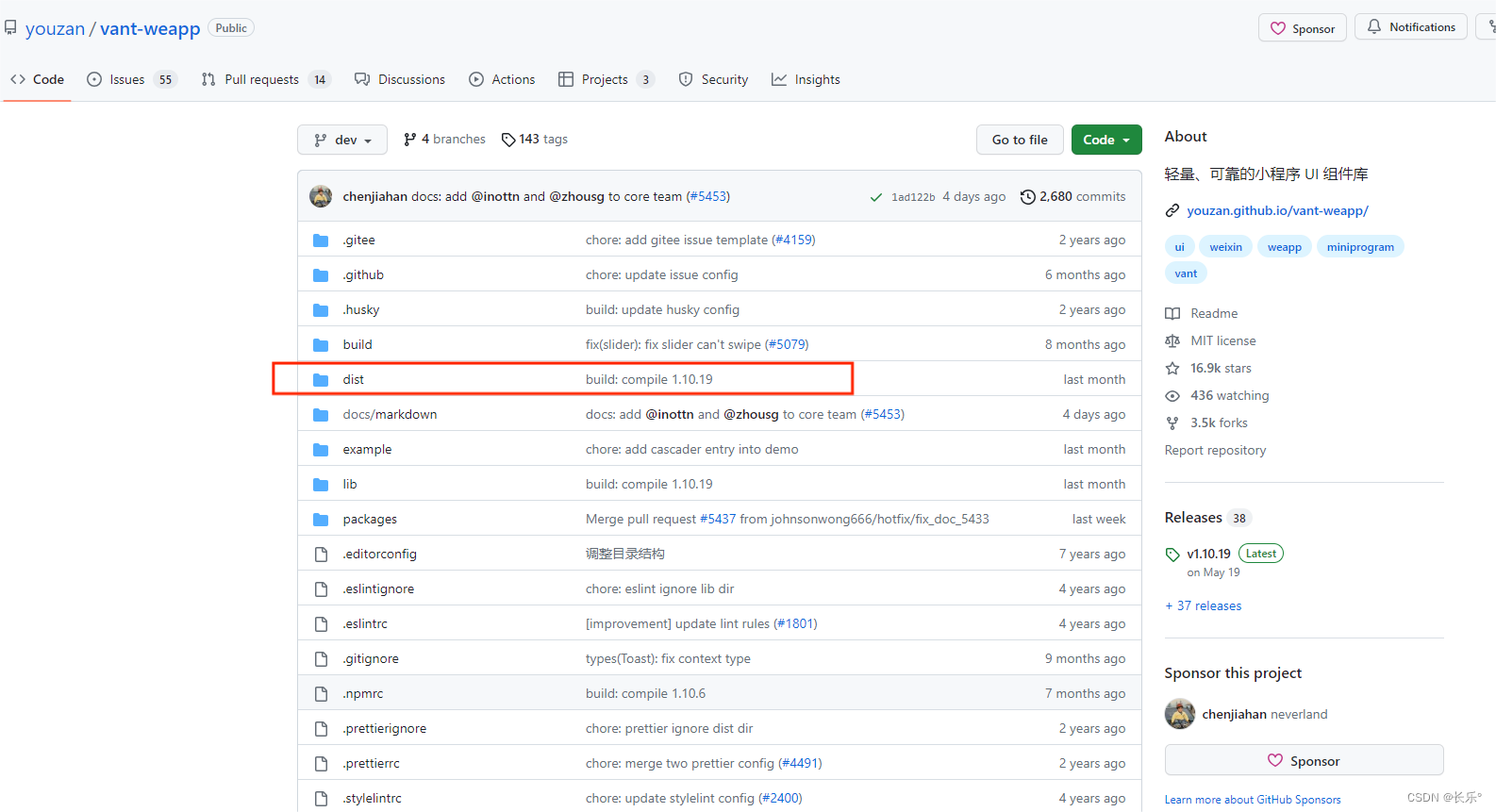Open Learn more about GitHub Sponsors
Viewport: 1496px width, 812px height.
[1252, 800]
